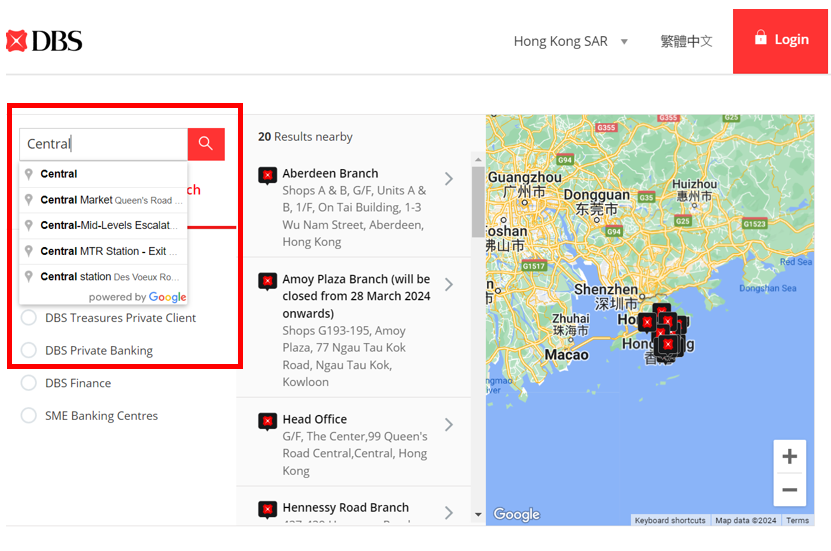Select DBS Treasures Private Client option
The image size is (831, 551).
coord(28,318)
